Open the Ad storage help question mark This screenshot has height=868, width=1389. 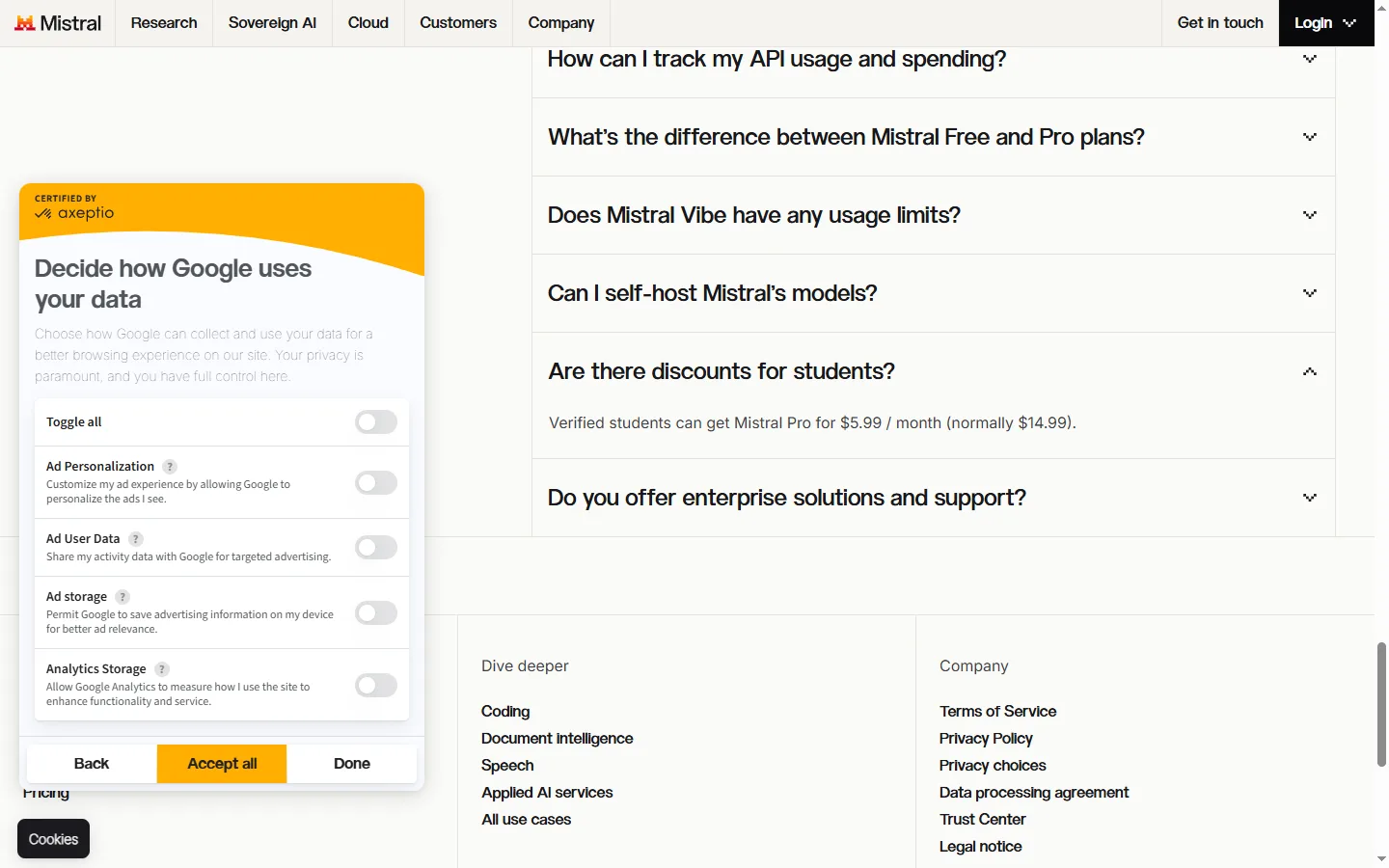click(123, 597)
